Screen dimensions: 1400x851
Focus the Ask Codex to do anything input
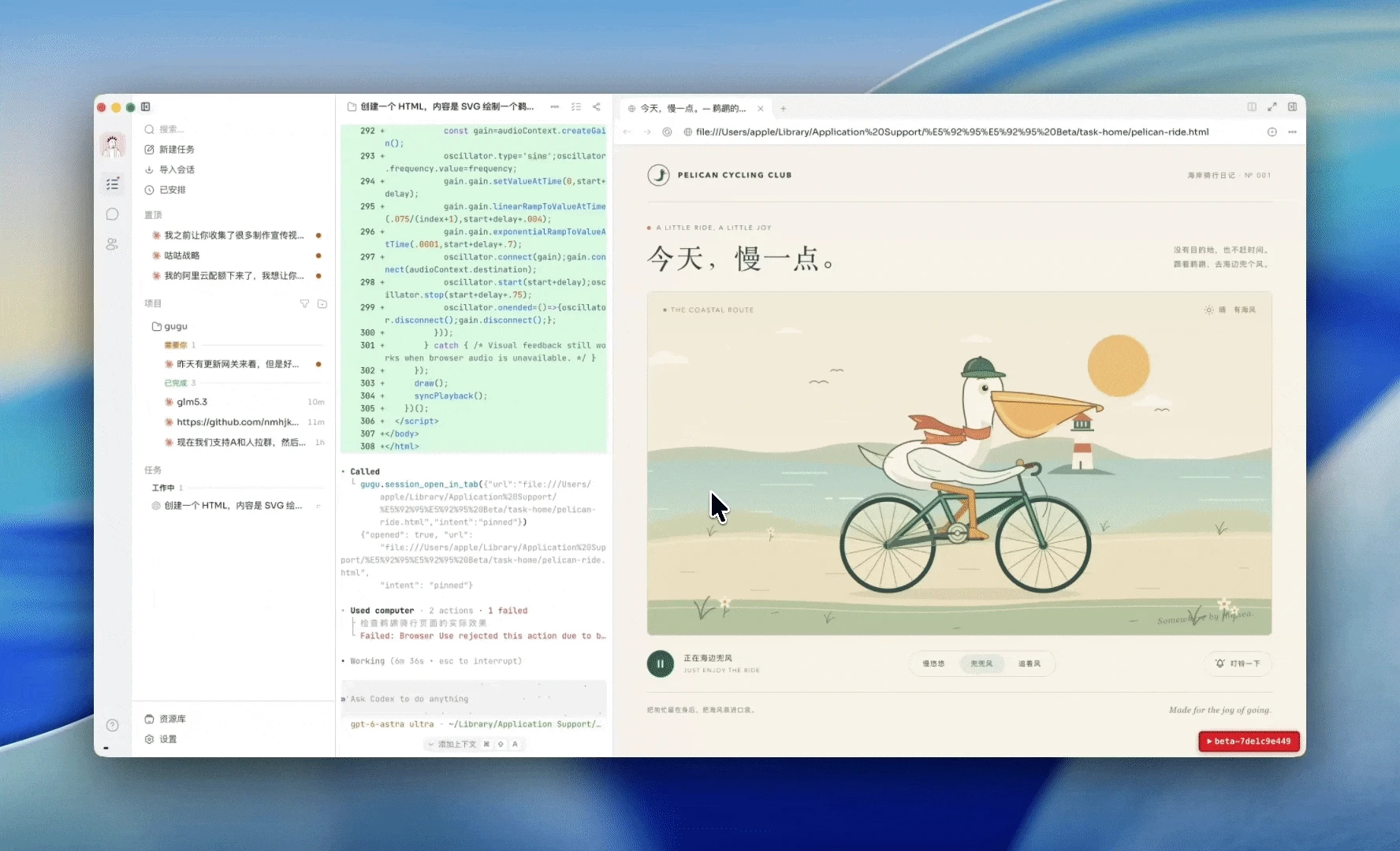473,699
